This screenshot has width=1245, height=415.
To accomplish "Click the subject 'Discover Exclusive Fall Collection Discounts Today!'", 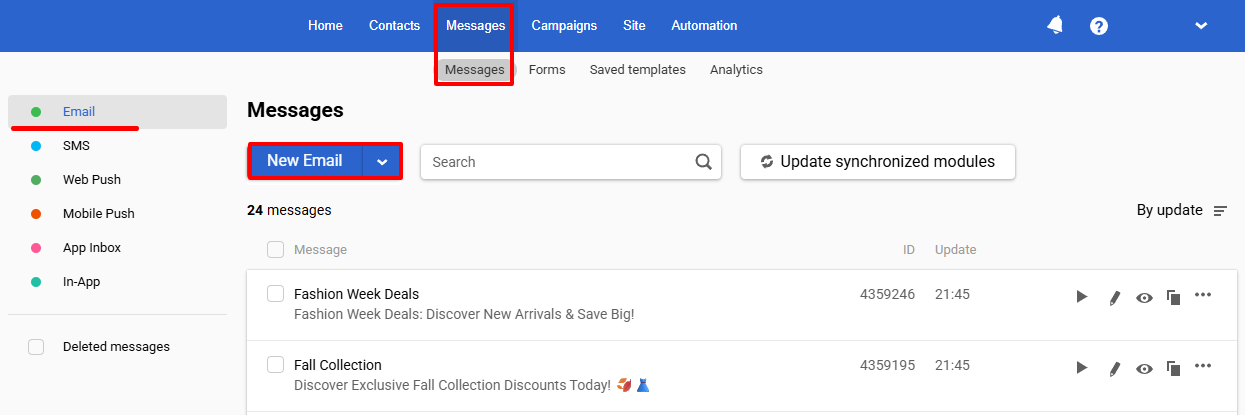I will [x=452, y=385].
